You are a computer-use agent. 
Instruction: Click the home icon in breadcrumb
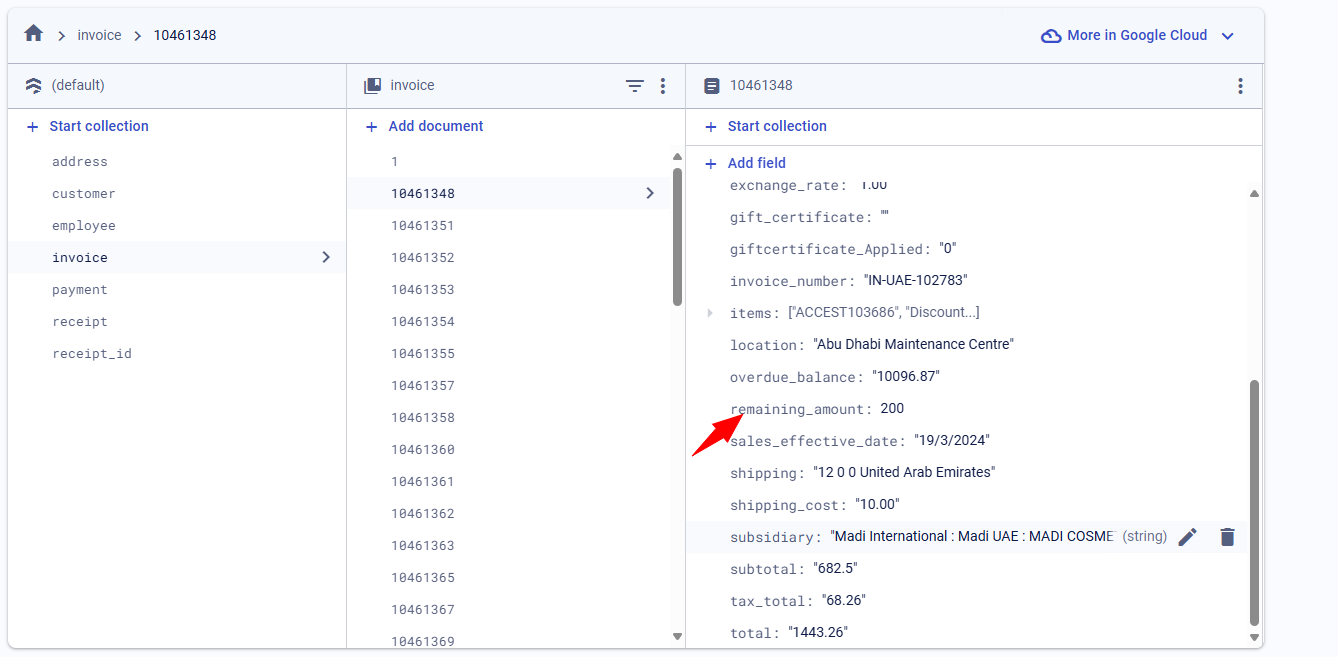pos(34,34)
